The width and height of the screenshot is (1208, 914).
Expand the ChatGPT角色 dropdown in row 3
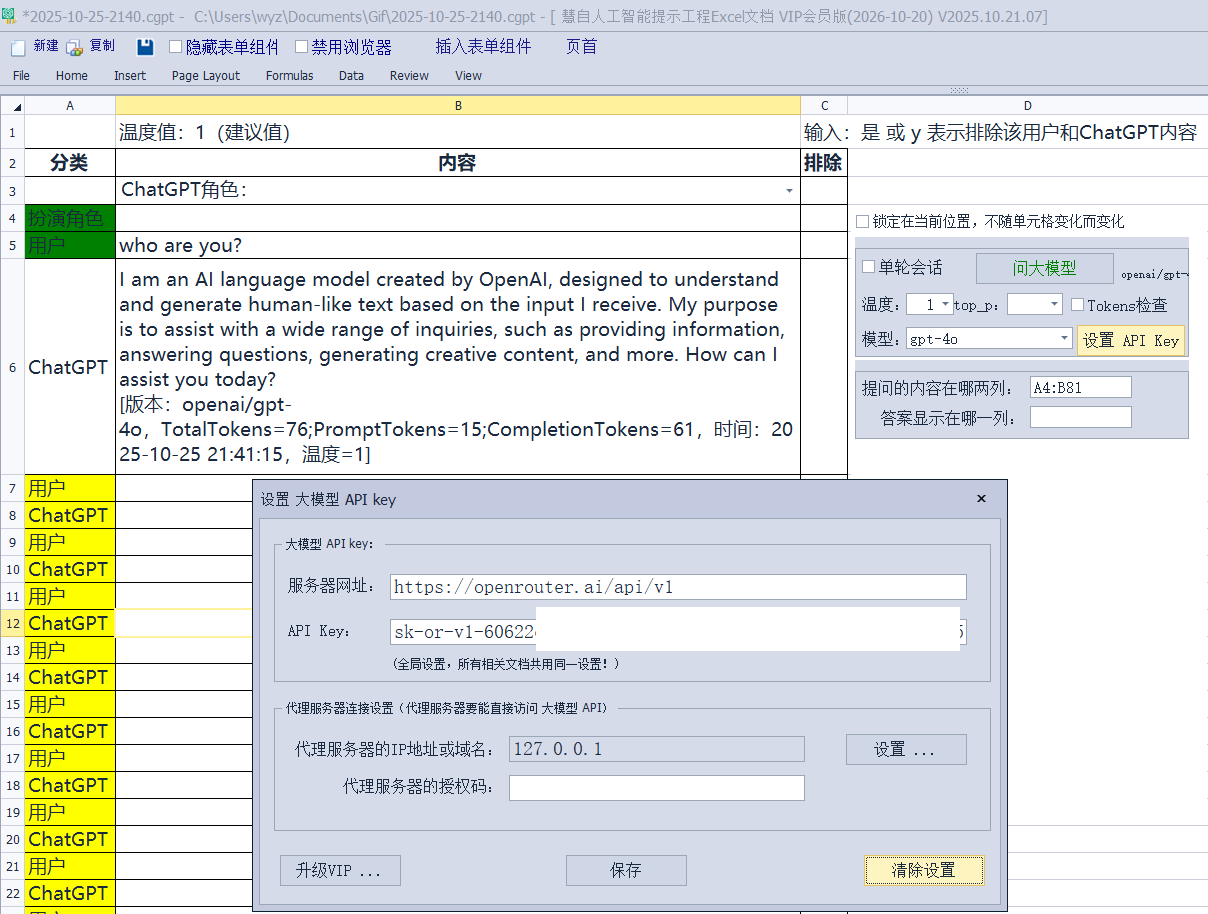(789, 191)
